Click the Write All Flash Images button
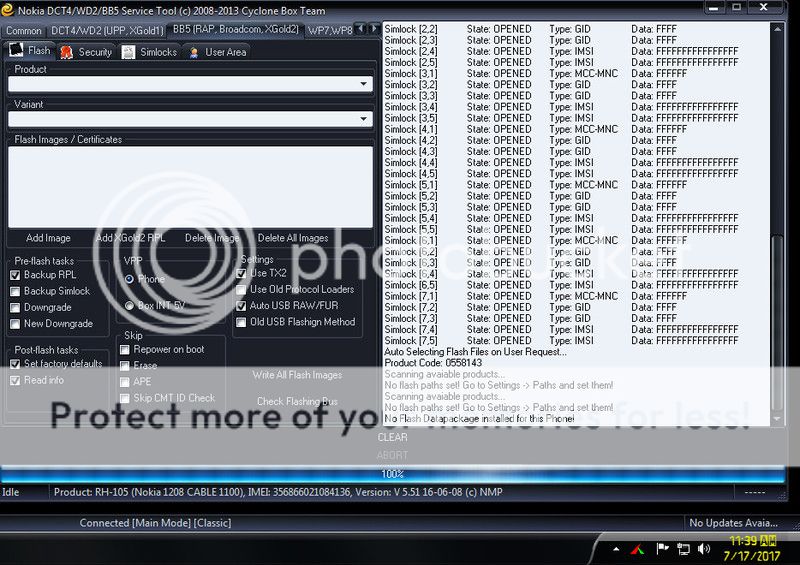 (297, 375)
